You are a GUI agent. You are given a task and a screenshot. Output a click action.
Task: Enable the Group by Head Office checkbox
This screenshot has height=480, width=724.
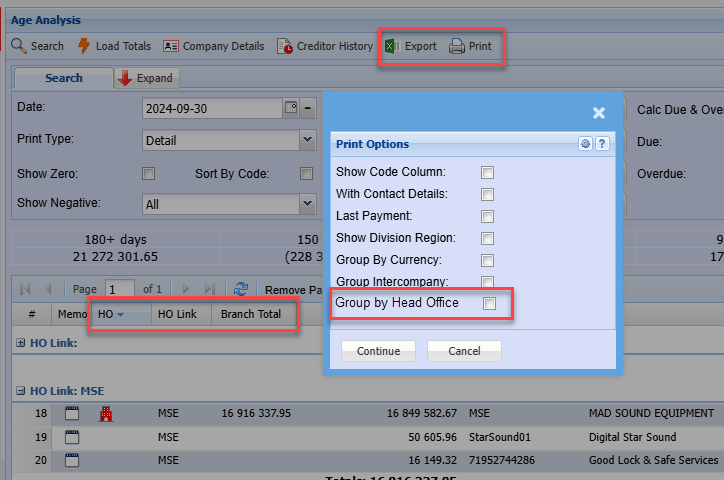(x=490, y=303)
